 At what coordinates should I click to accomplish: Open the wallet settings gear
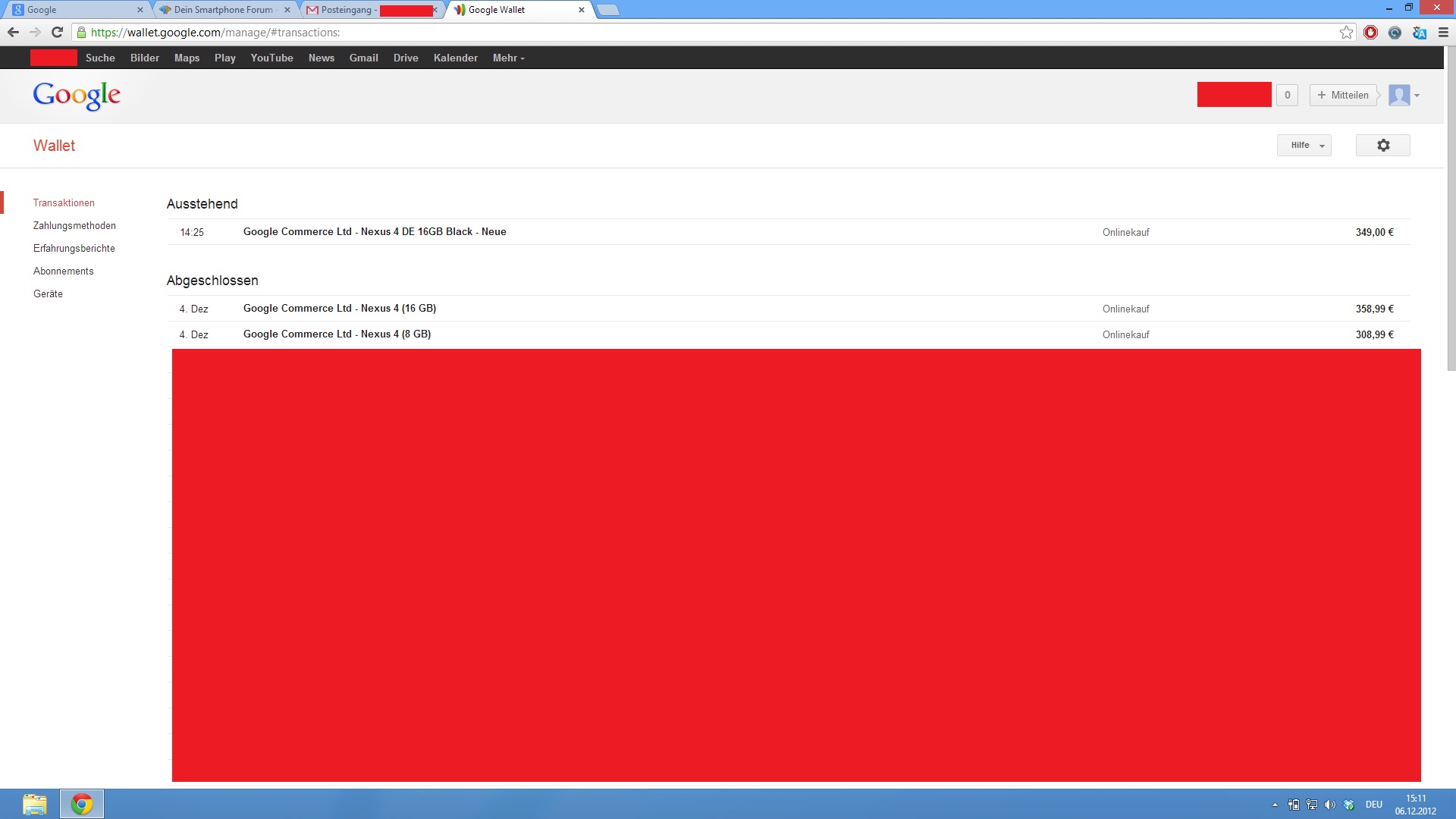tap(1382, 145)
